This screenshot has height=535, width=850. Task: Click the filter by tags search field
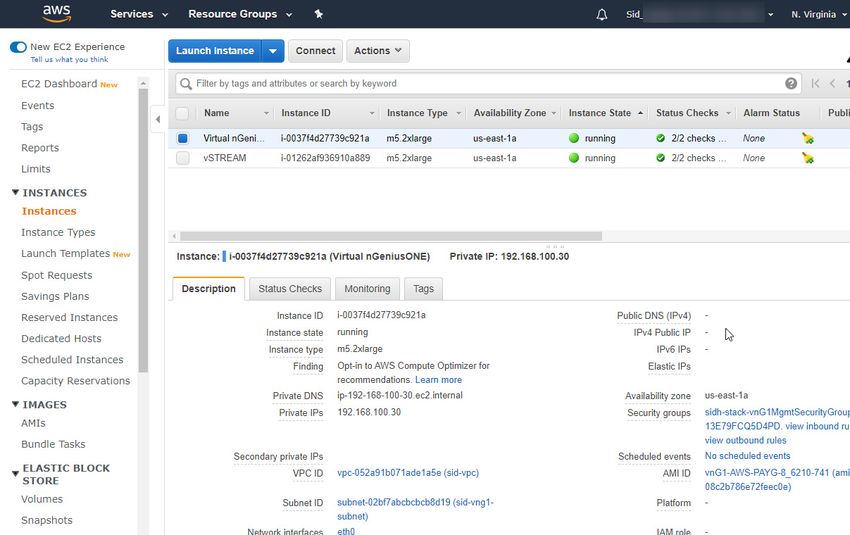click(488, 83)
